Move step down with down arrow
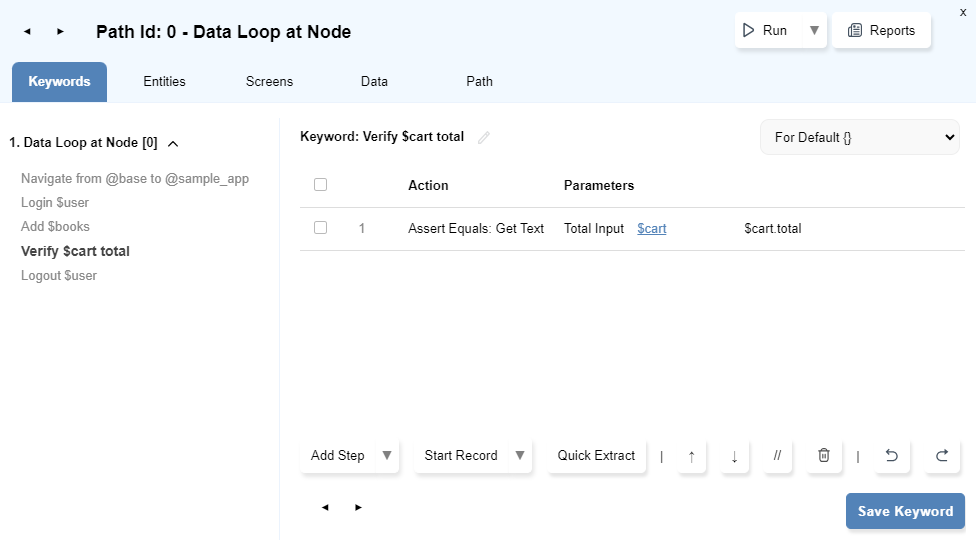Viewport: 976px width, 550px height. (x=734, y=456)
